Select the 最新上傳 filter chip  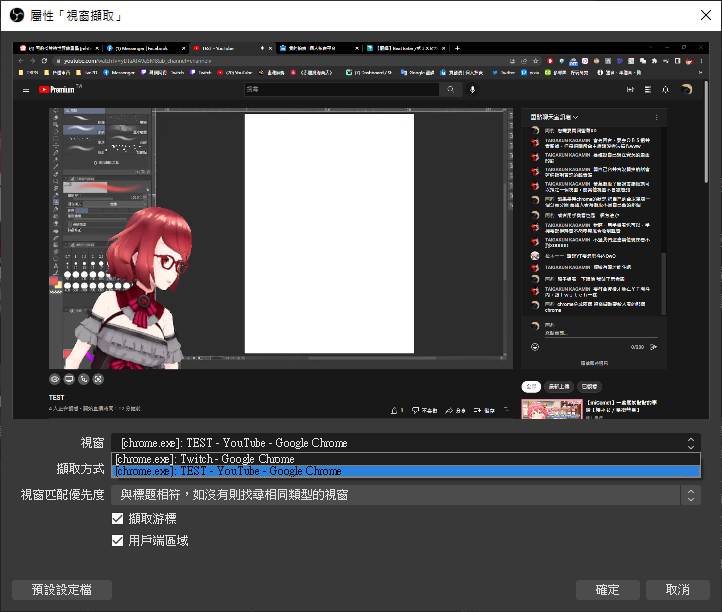point(559,387)
